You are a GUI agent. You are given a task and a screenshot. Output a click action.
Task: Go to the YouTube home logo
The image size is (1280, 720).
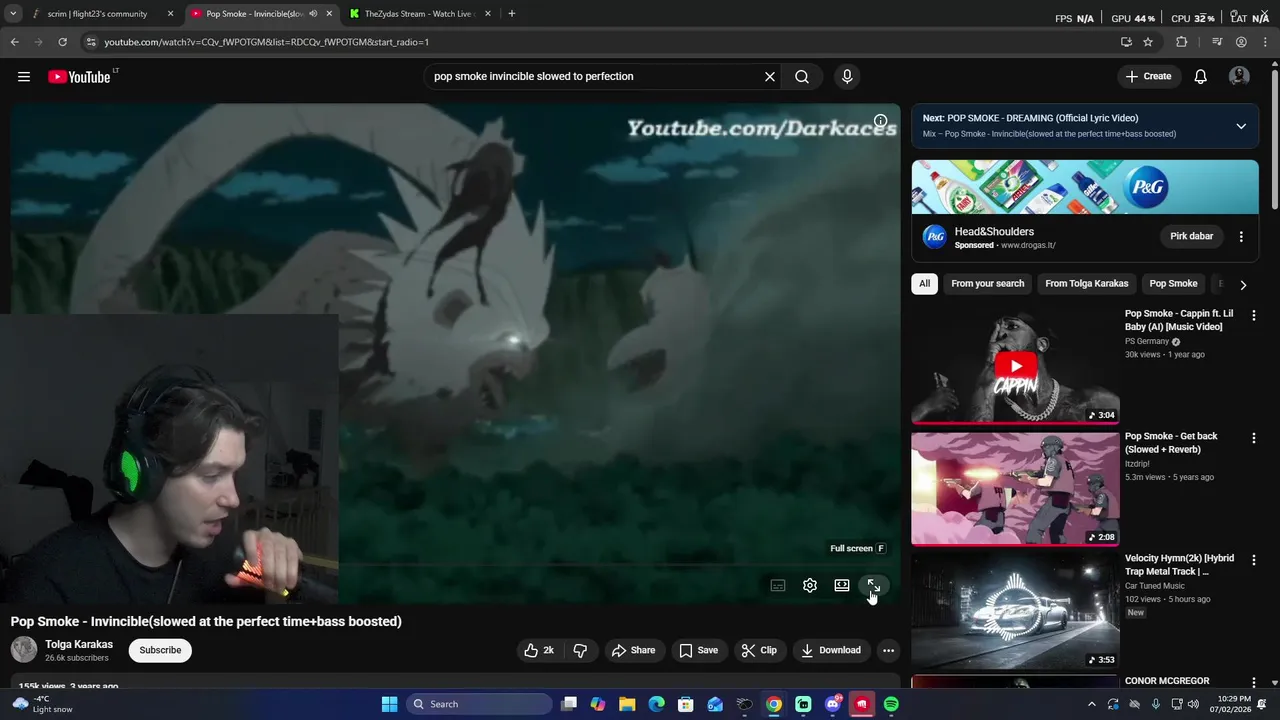[x=80, y=77]
